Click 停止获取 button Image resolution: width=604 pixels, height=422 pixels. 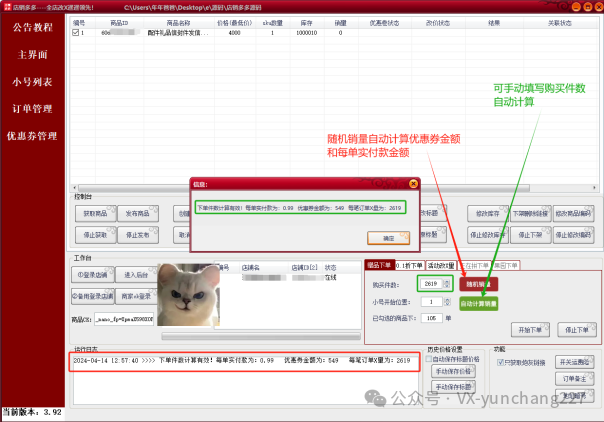[95, 235]
